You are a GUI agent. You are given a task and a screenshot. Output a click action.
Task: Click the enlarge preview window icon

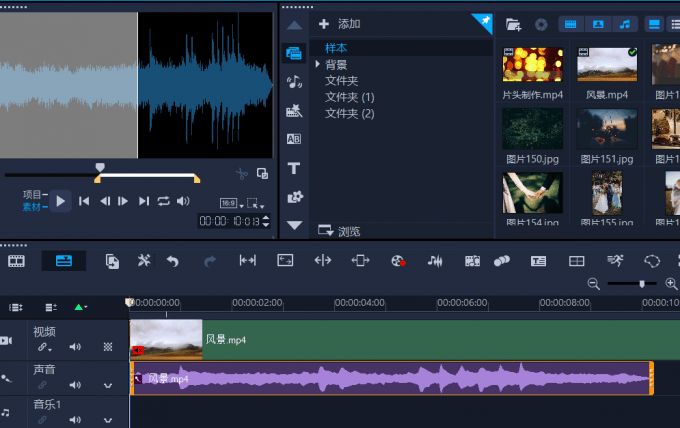pyautogui.click(x=262, y=174)
